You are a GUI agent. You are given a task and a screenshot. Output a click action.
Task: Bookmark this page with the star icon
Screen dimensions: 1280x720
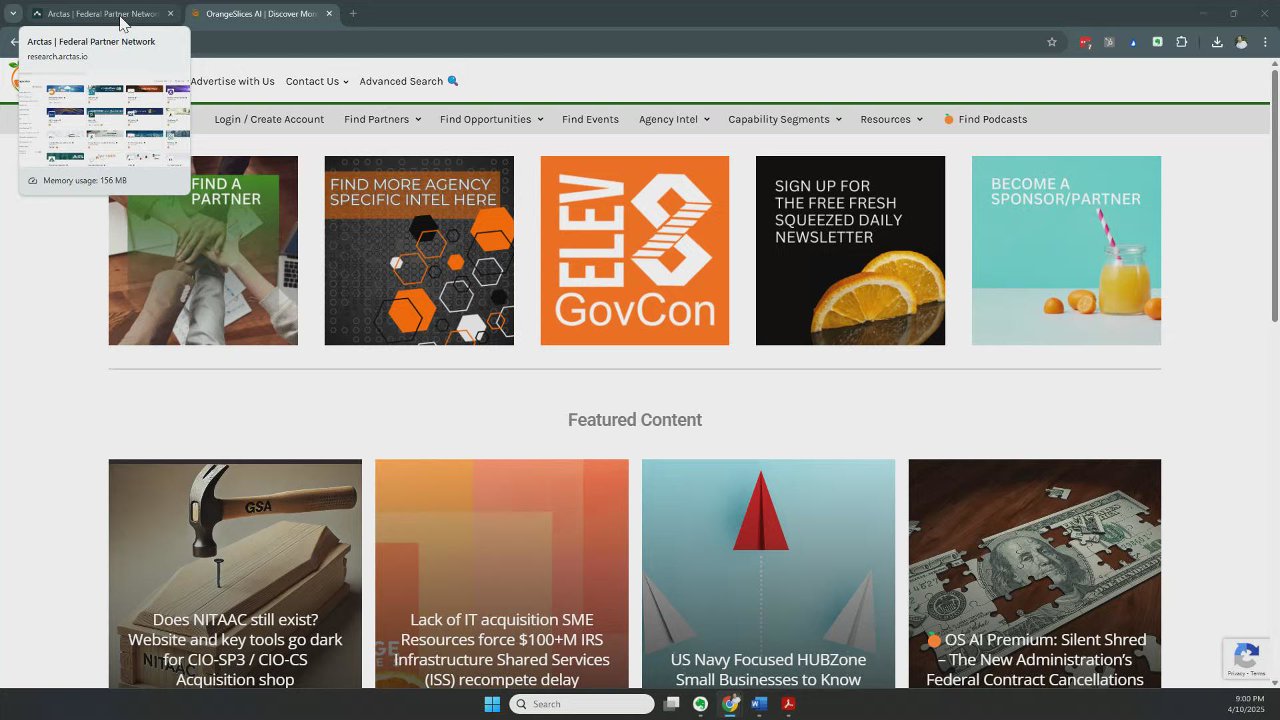click(1052, 42)
